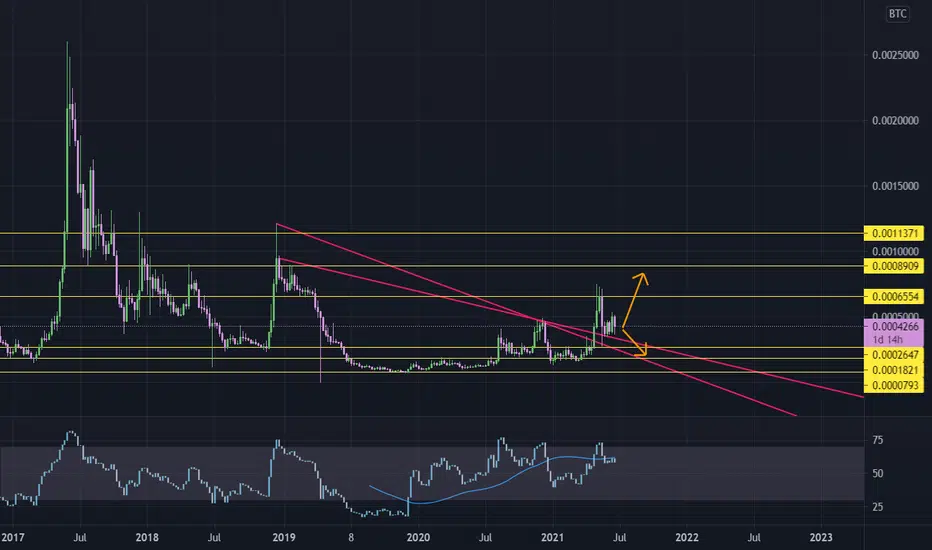Click the RSI axis value 50

pos(877,474)
